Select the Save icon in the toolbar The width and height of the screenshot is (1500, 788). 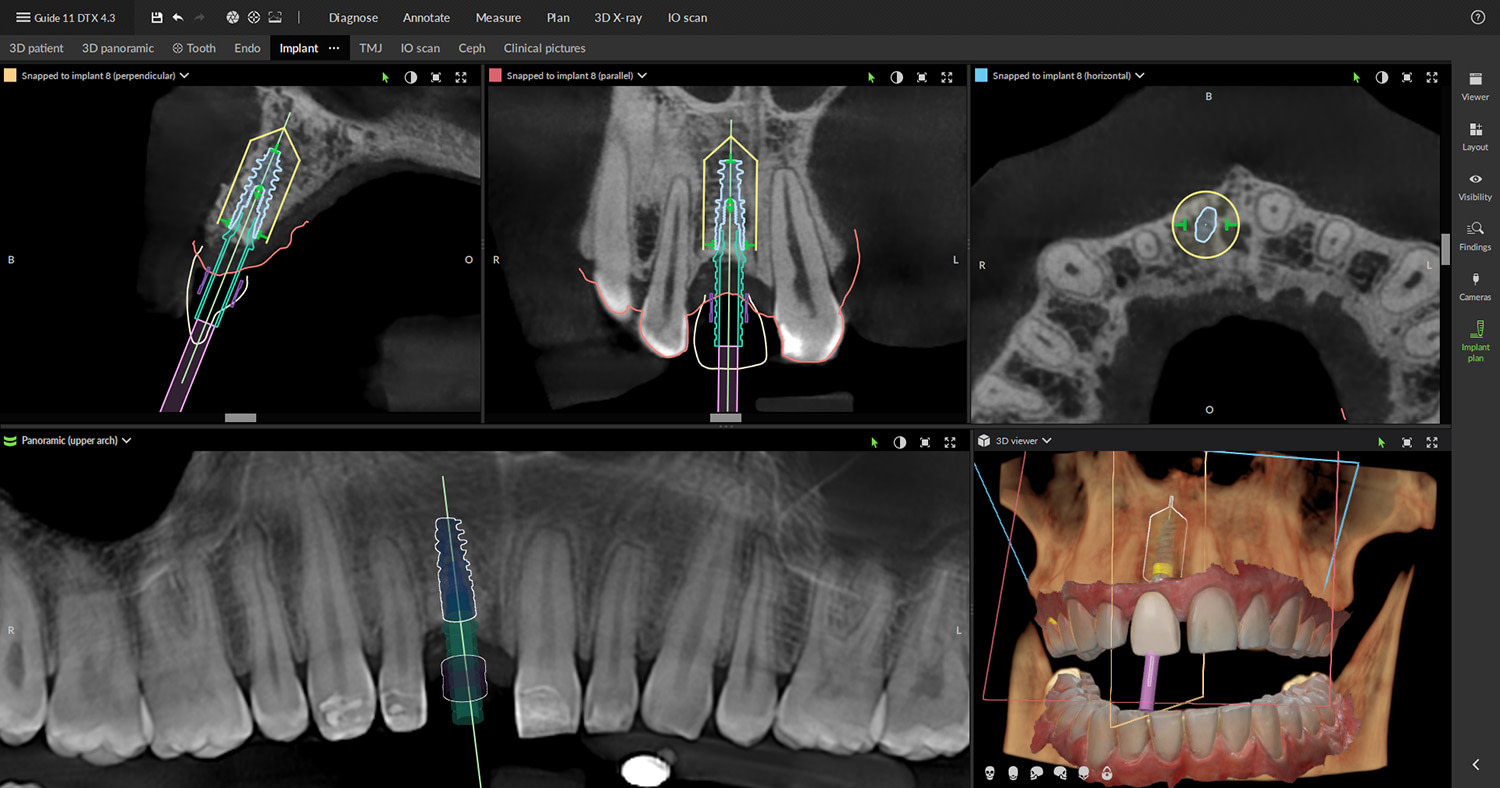(156, 17)
